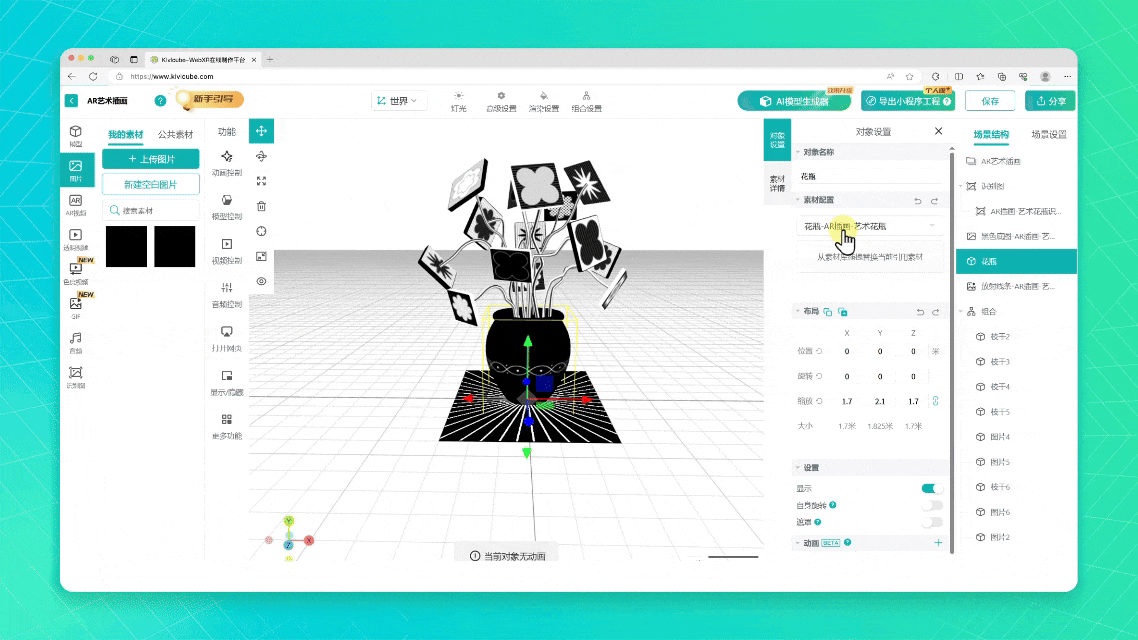Click the scale lock link icon

pyautogui.click(x=935, y=401)
